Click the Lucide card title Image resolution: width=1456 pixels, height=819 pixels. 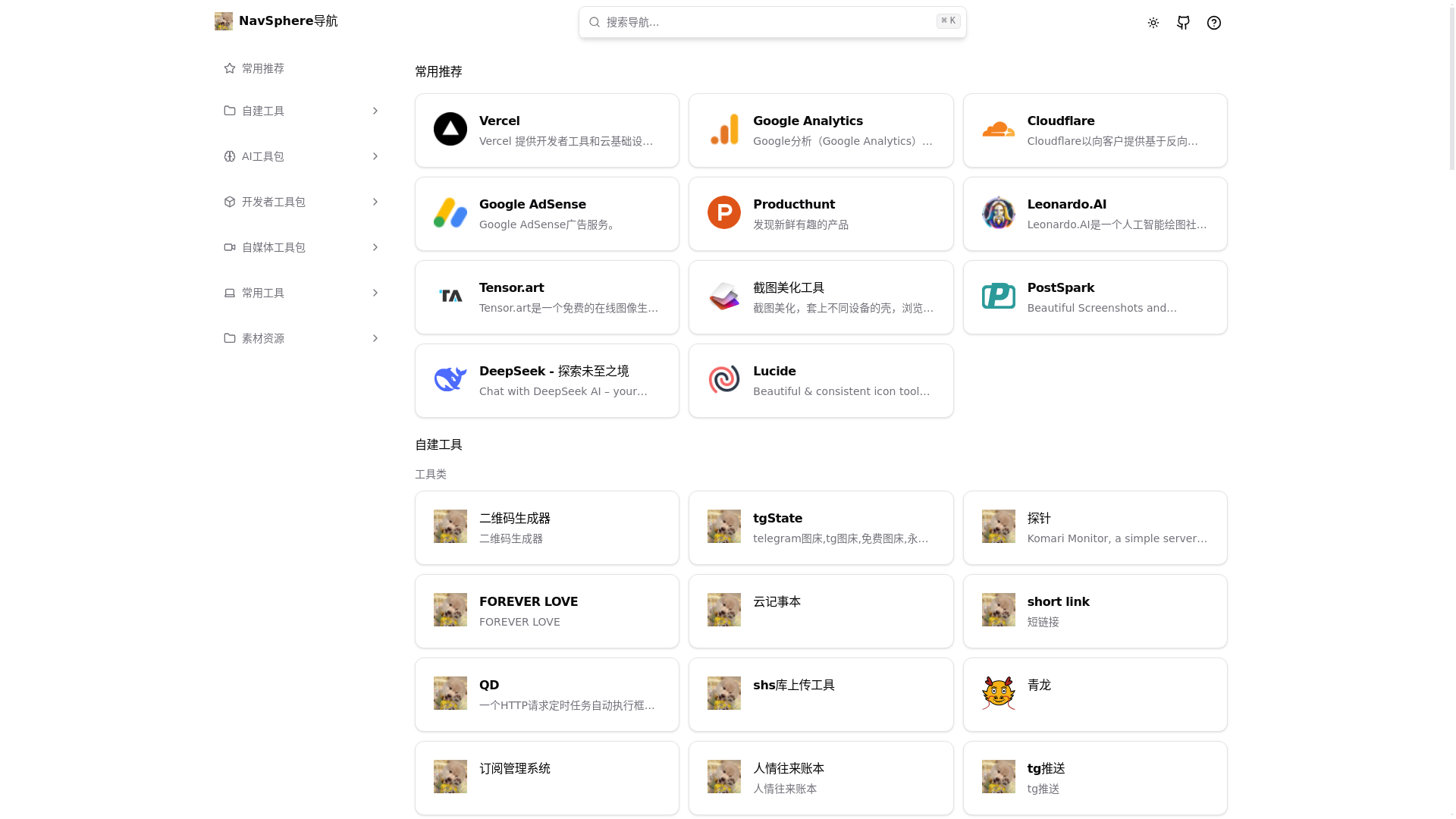tap(774, 372)
